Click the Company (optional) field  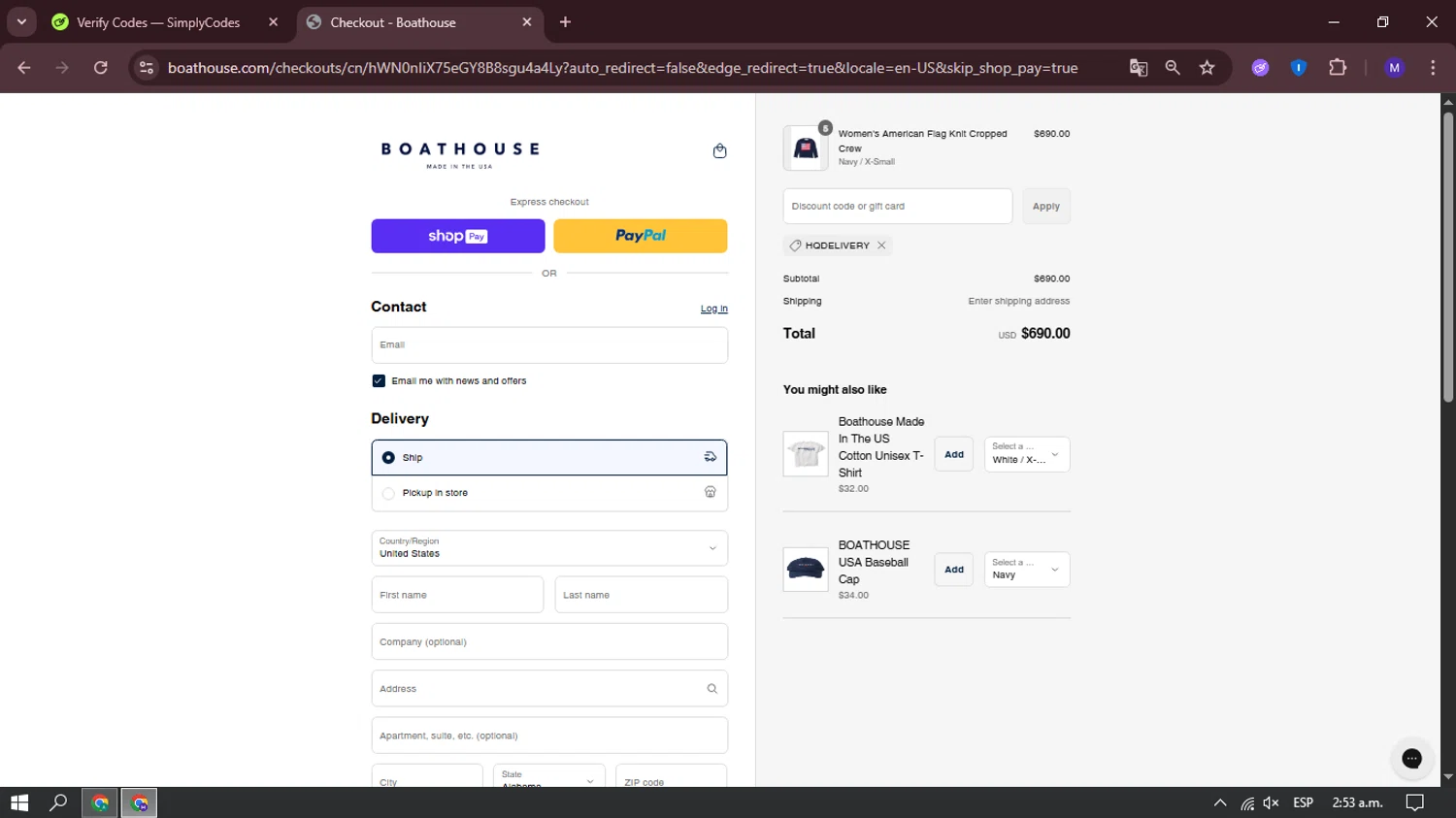click(x=549, y=642)
